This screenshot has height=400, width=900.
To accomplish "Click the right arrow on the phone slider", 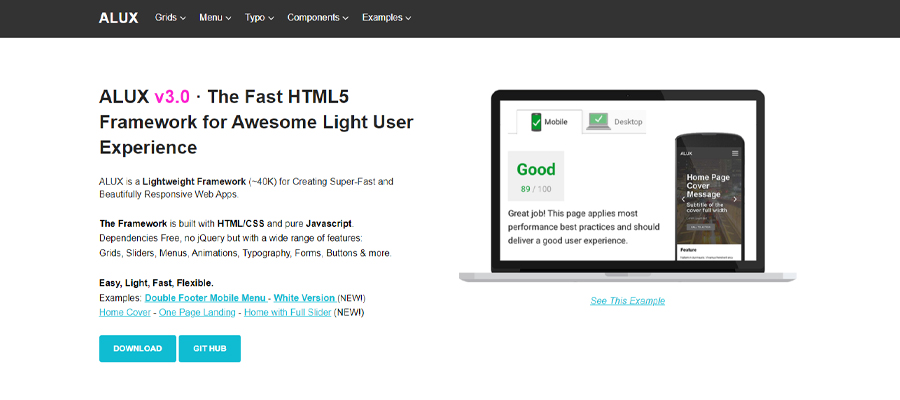I will pyautogui.click(x=735, y=199).
